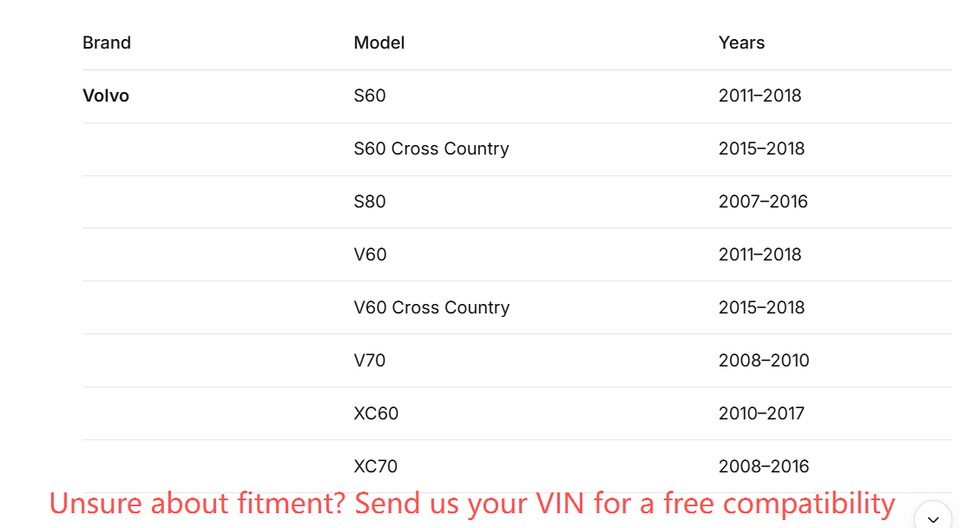Click the Model column header
The image size is (960, 528).
(x=379, y=43)
